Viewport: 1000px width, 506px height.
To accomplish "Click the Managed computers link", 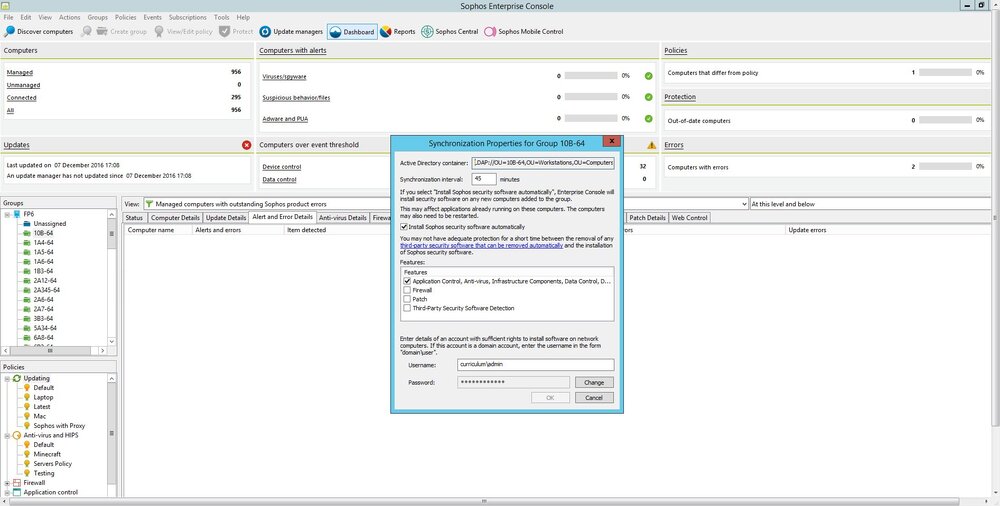I will [x=20, y=73].
